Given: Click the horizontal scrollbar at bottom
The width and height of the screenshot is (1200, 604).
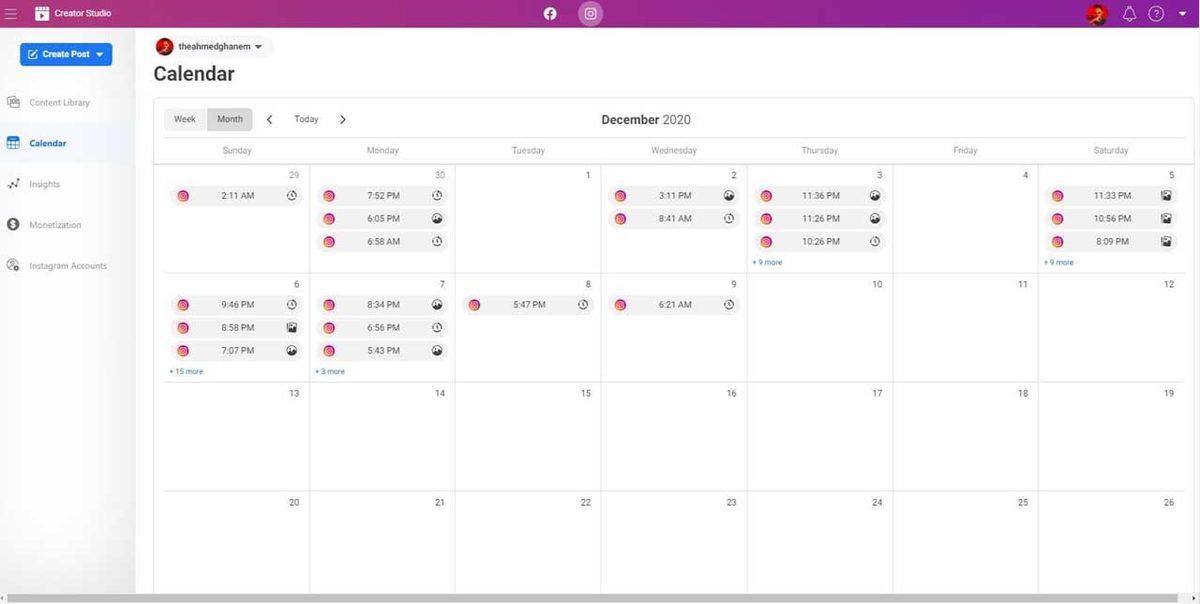Looking at the screenshot, I should pos(600,598).
